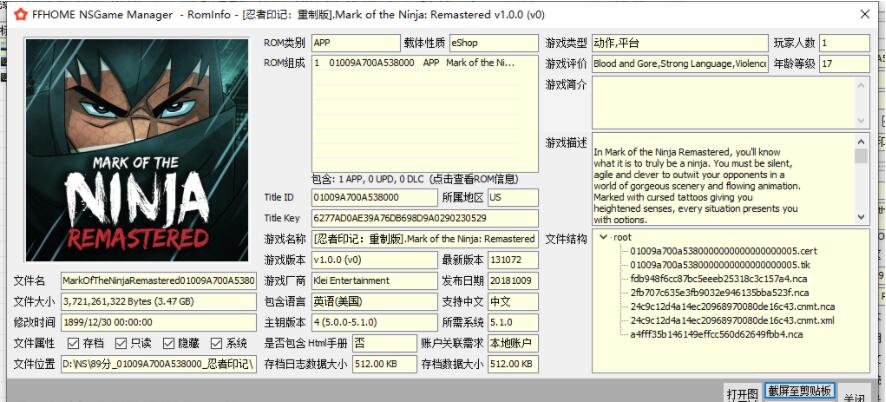Toggle the 隐藏 file attribute checkbox
The height and width of the screenshot is (402, 886).
click(168, 343)
